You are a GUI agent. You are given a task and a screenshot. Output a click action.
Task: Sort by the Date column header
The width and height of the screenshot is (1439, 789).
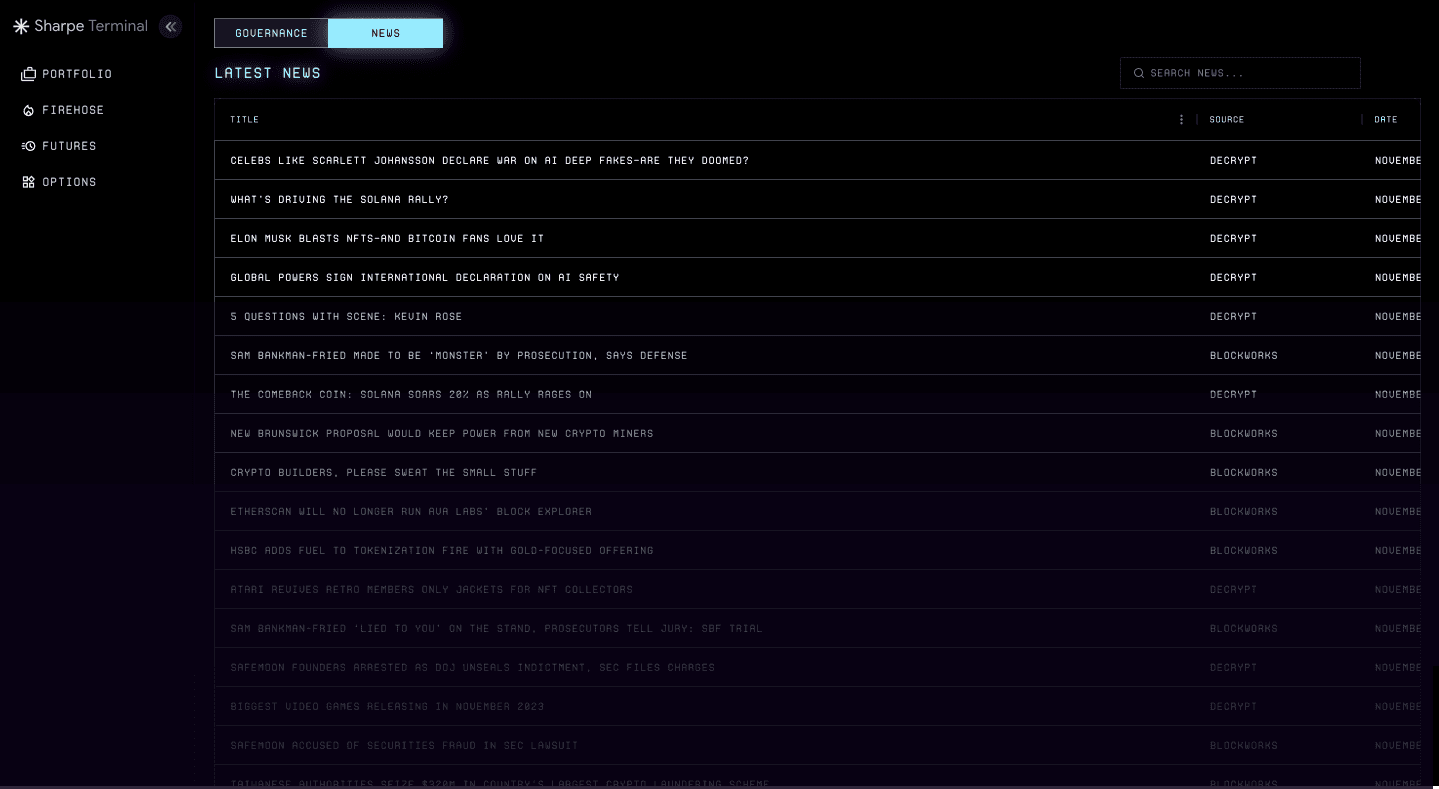coord(1385,119)
